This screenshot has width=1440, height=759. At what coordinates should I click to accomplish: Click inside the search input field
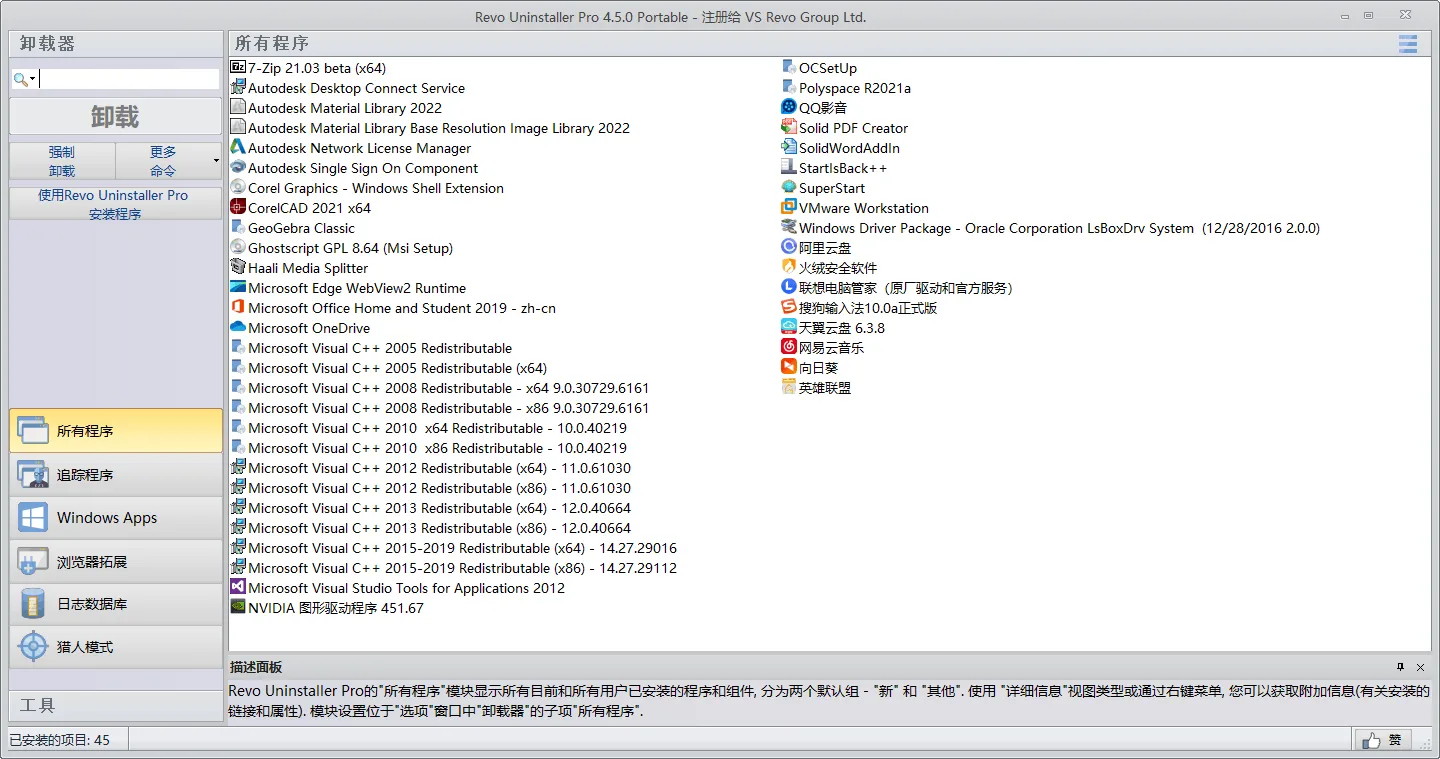coord(130,77)
